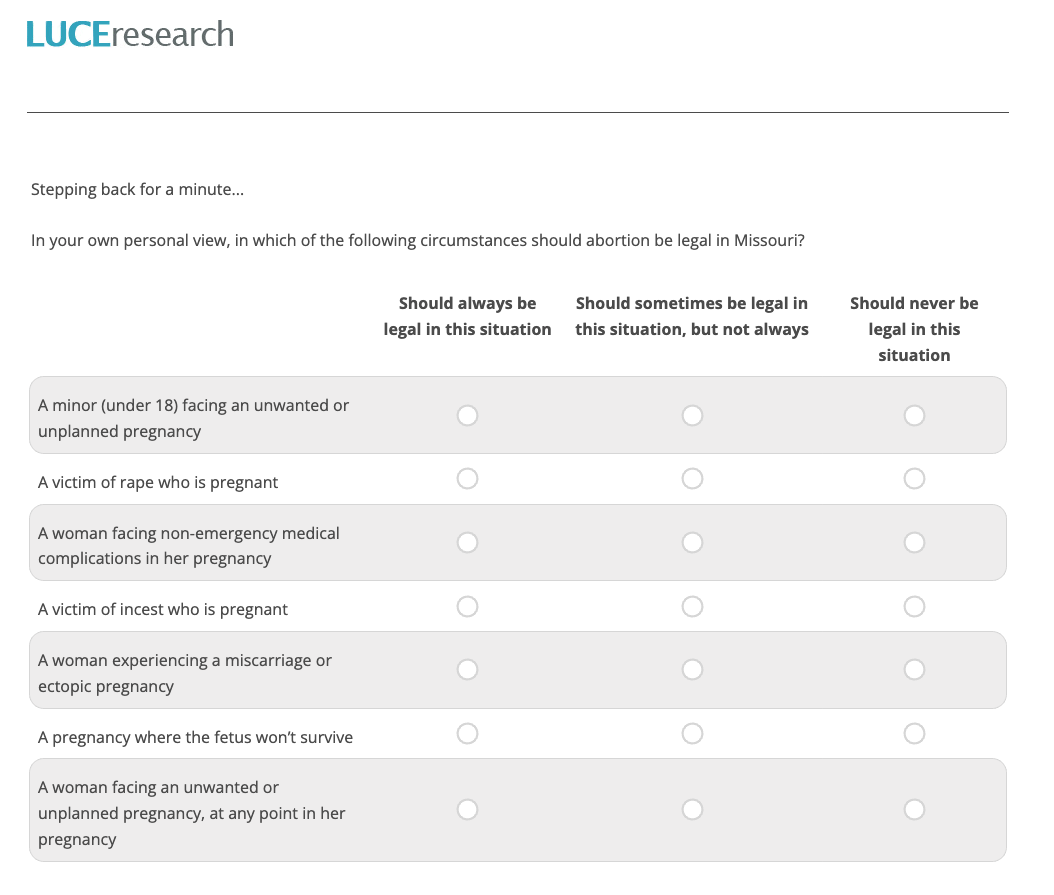The height and width of the screenshot is (895, 1054).
Task: Choose 'never legal' for victim of rape
Action: click(914, 479)
